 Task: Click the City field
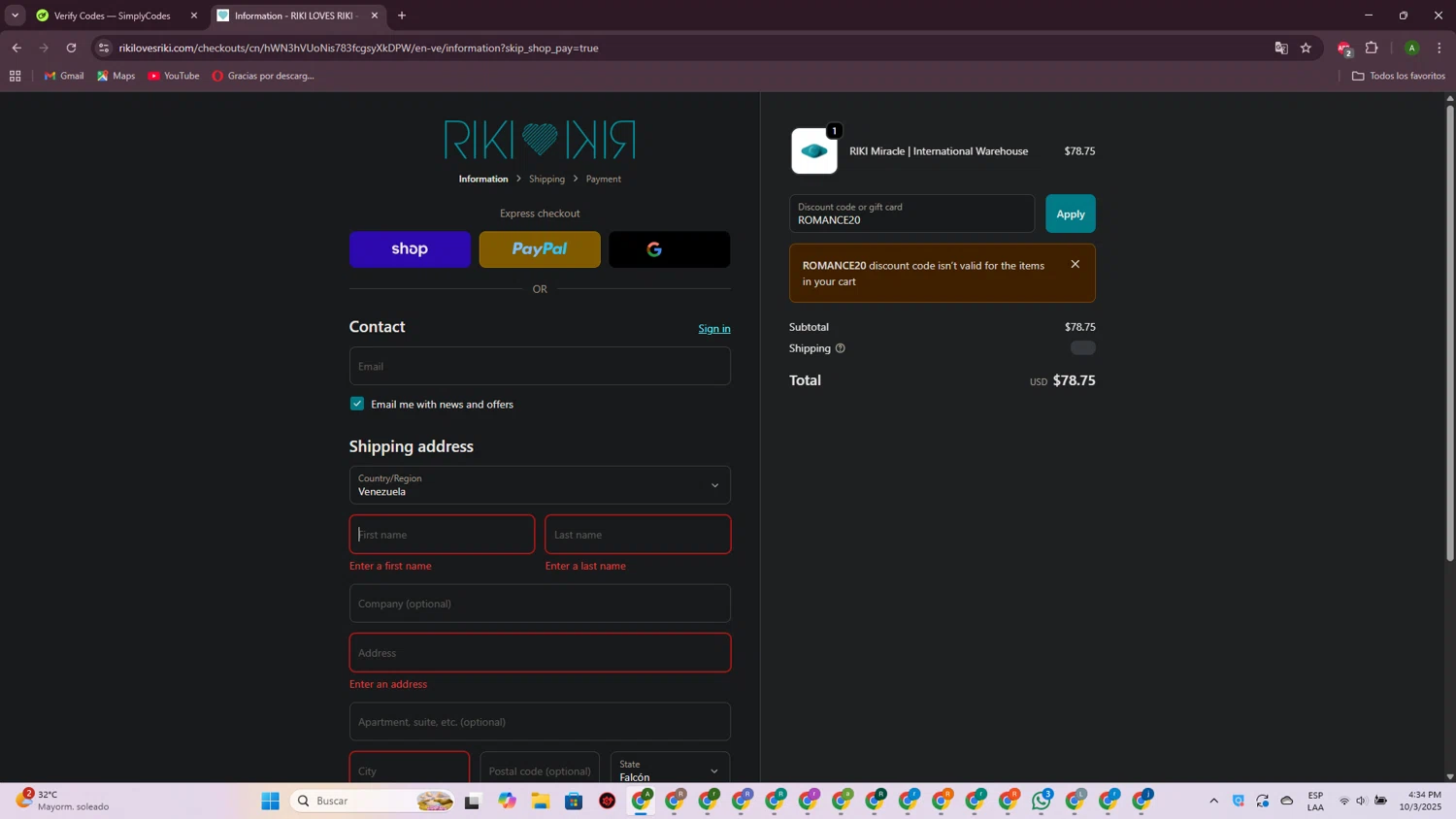click(410, 768)
